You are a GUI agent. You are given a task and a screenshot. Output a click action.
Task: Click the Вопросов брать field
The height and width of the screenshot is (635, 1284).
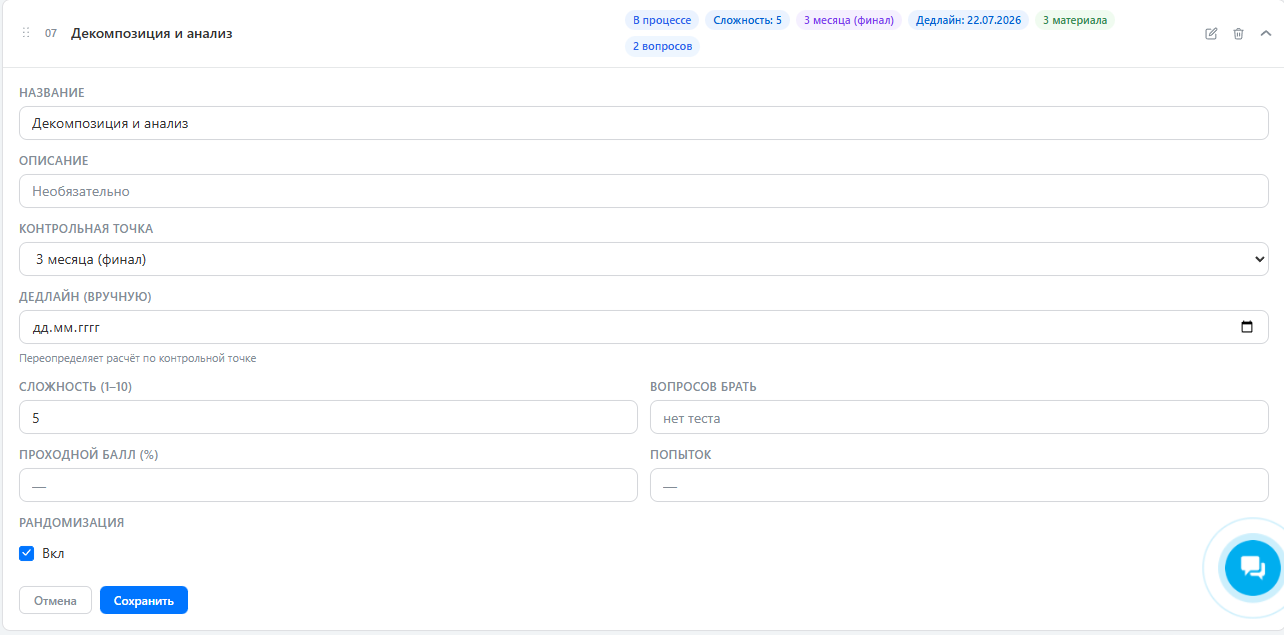pyautogui.click(x=958, y=418)
